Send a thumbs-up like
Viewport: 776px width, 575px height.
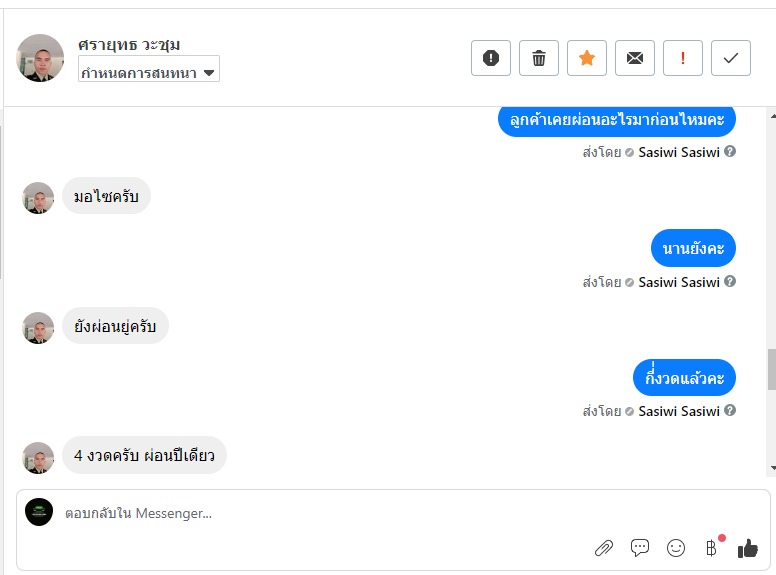(x=747, y=548)
